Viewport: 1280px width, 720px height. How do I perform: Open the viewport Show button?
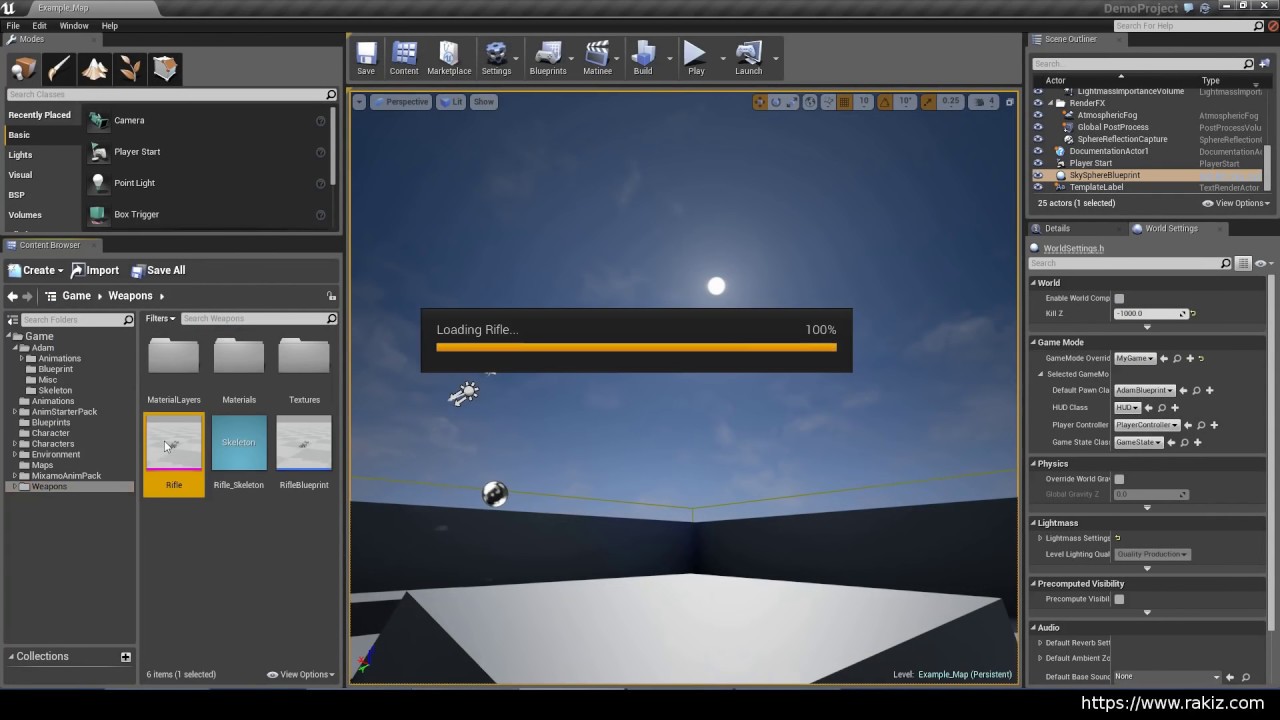pos(484,102)
